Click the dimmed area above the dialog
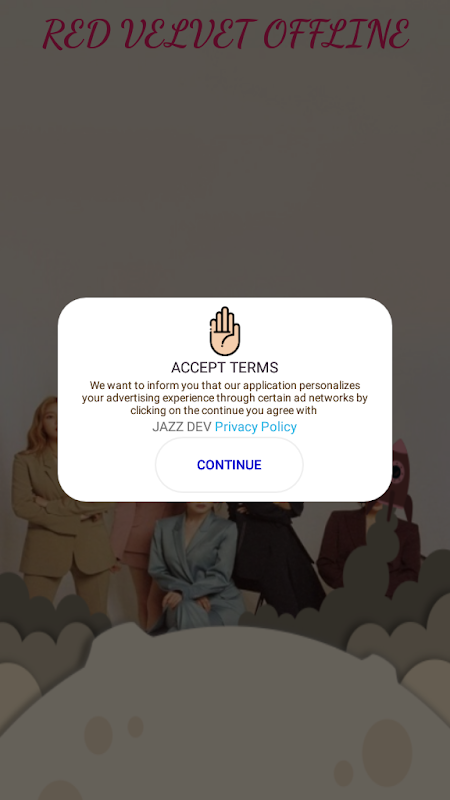450x800 pixels. point(224,173)
